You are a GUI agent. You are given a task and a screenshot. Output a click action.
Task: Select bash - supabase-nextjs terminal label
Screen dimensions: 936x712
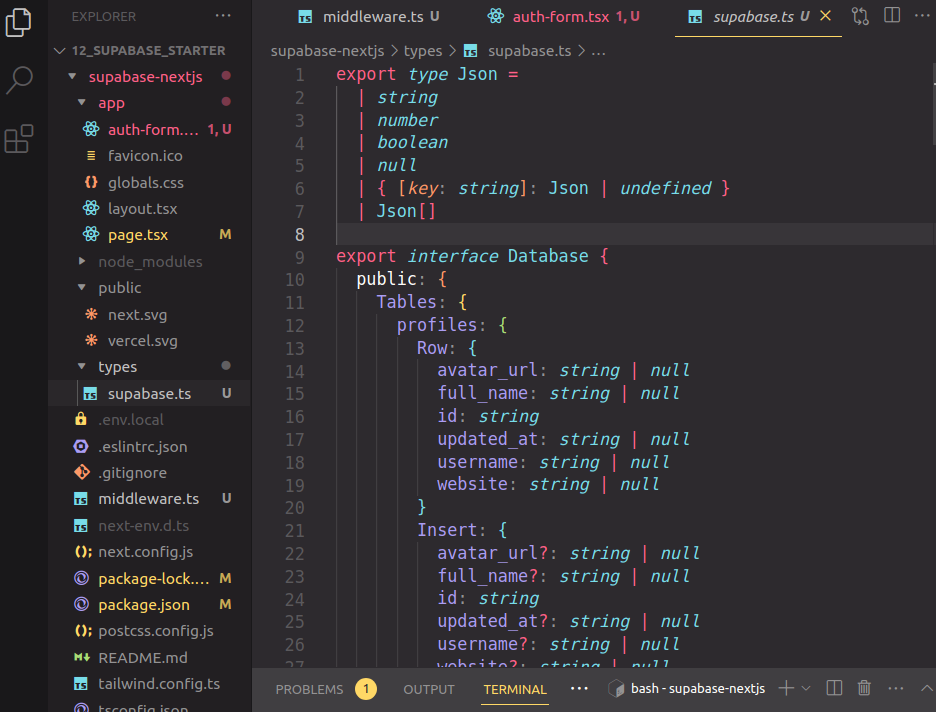coord(697,689)
